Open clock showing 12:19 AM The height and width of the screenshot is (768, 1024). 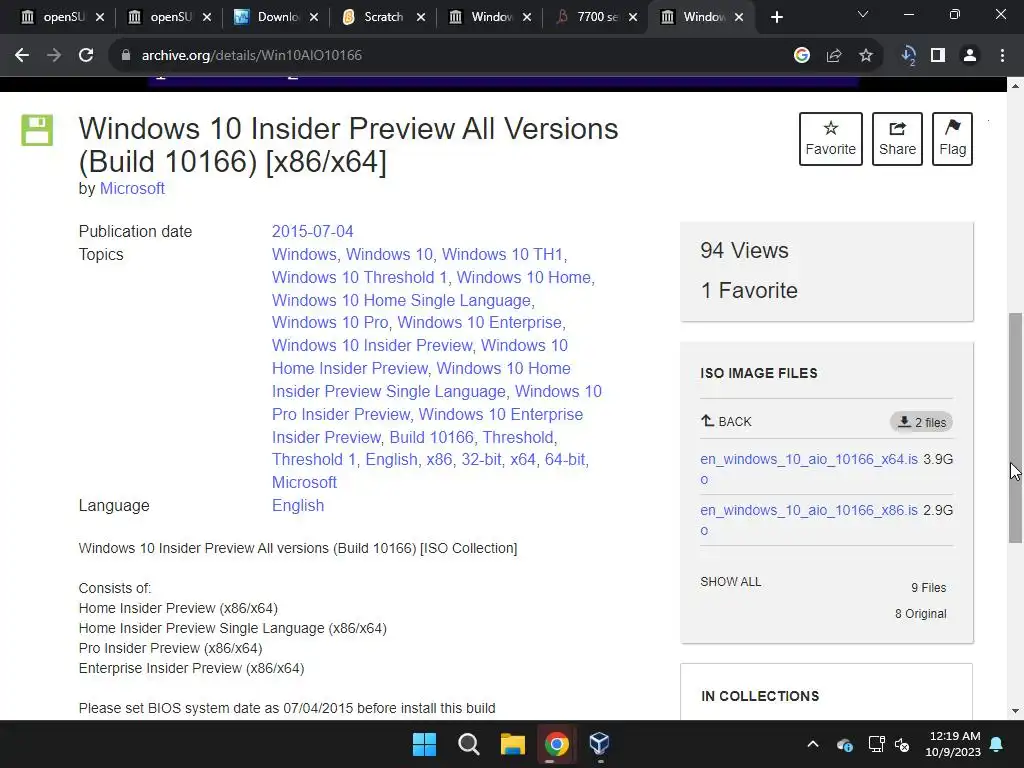953,744
